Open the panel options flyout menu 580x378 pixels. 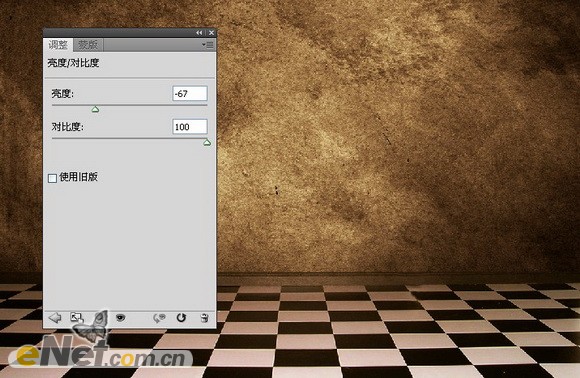point(208,45)
